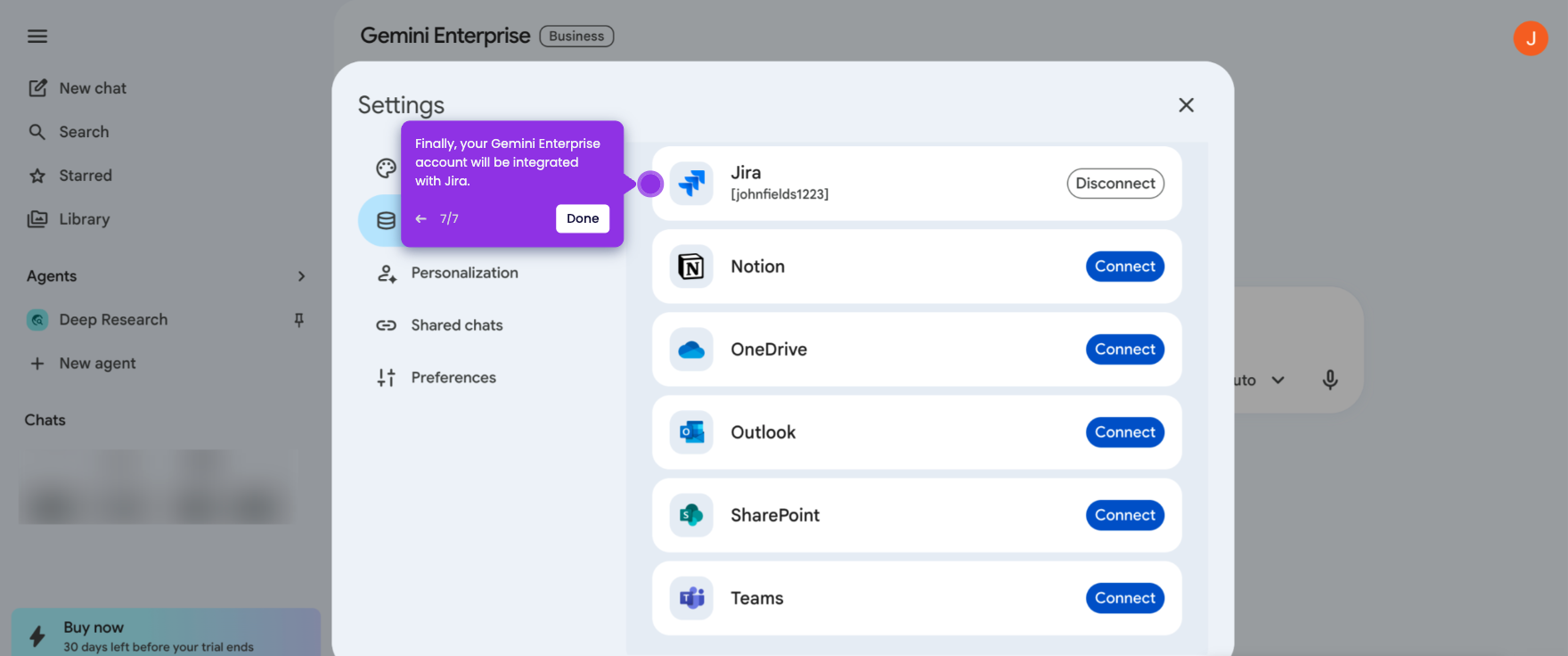Open the hamburger main menu
This screenshot has width=1568, height=656.
(37, 37)
